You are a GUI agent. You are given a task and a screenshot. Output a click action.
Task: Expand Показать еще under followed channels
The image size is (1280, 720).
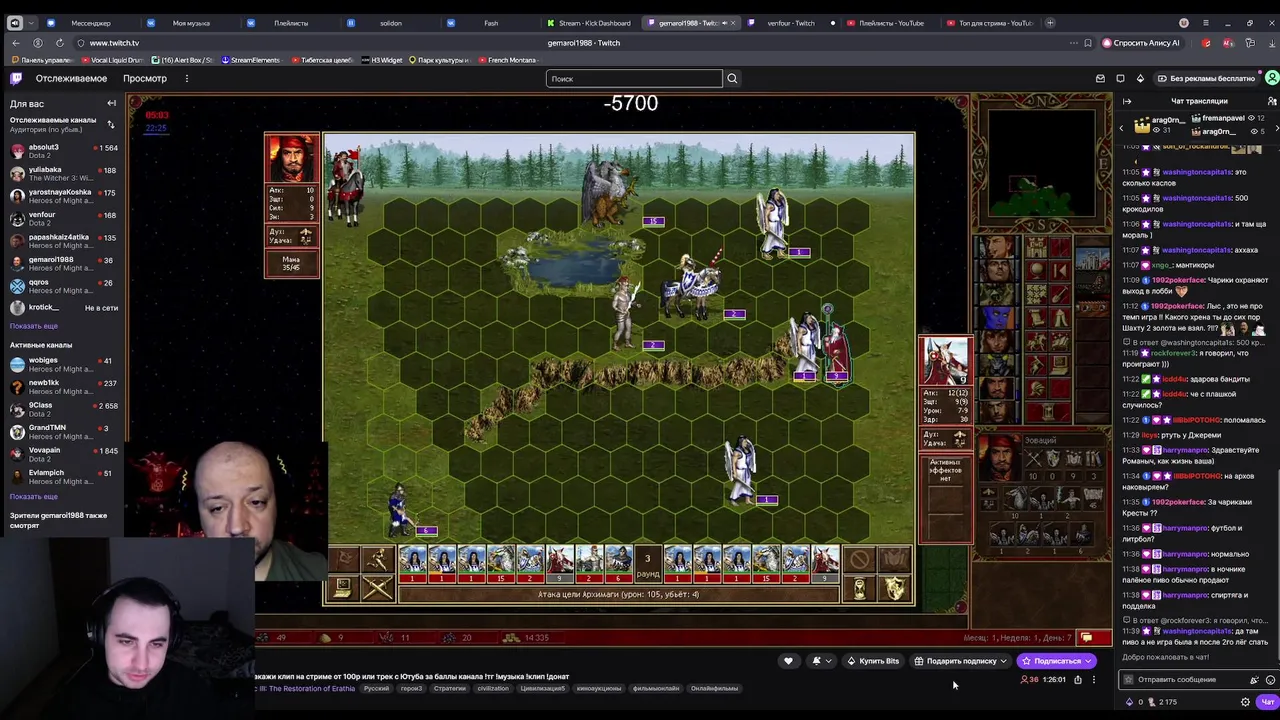tap(34, 326)
